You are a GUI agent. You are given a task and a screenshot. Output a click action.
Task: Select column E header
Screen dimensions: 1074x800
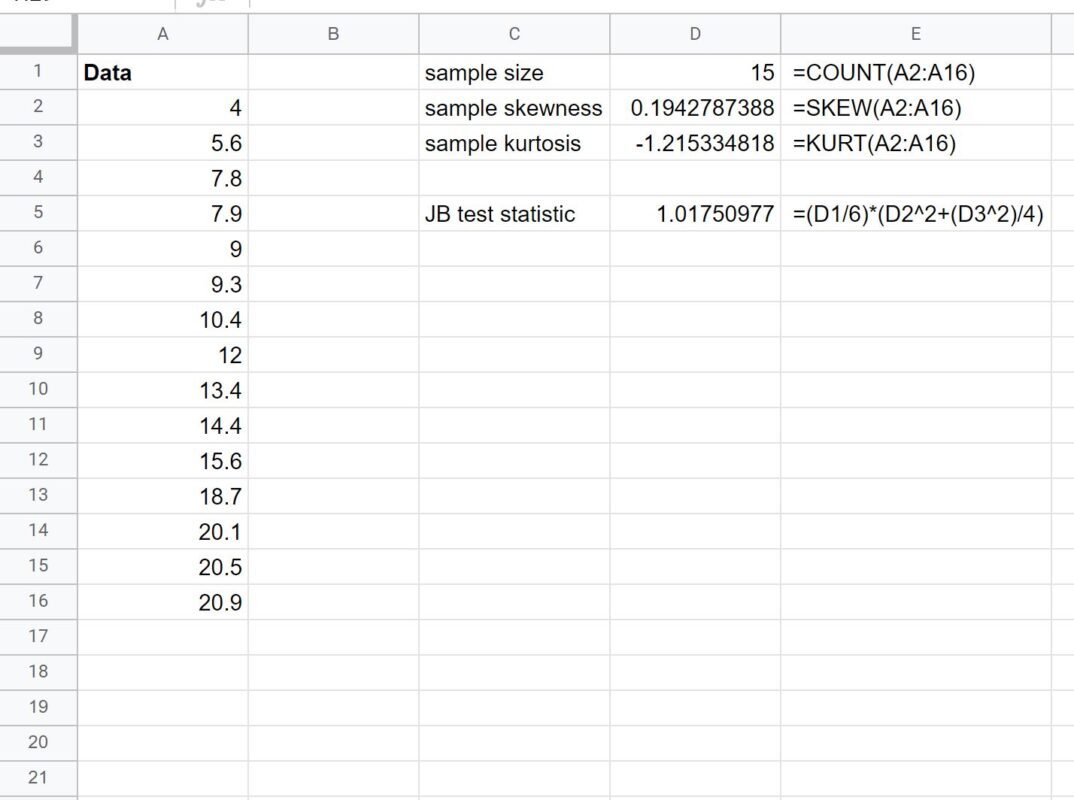[x=916, y=34]
